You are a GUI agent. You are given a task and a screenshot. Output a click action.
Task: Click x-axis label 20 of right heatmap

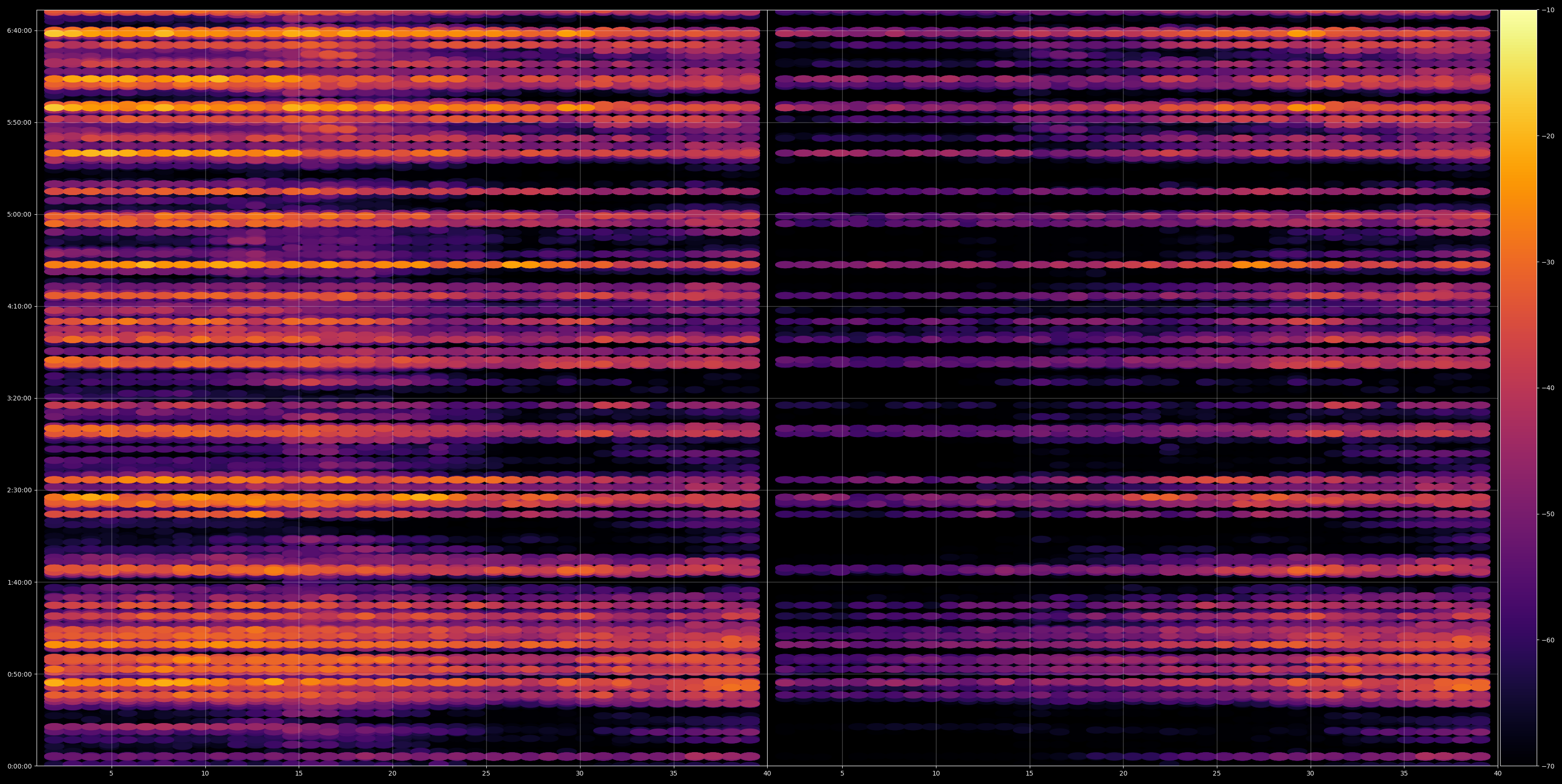coord(1124,774)
